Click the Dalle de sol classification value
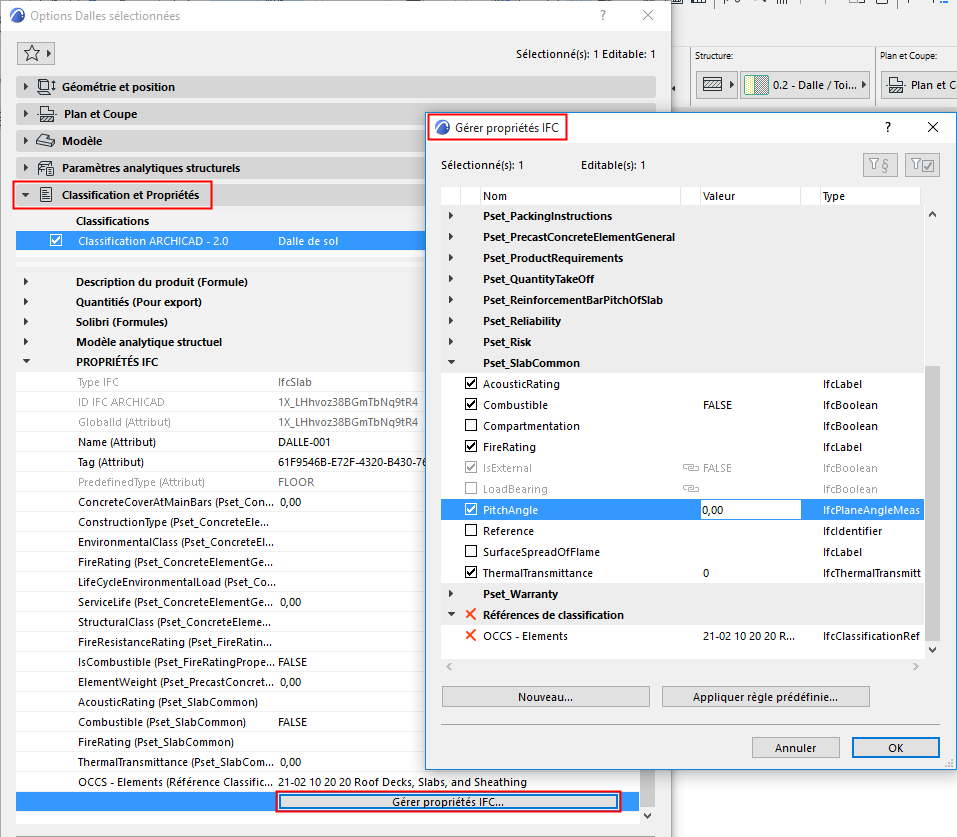The height and width of the screenshot is (837, 957). [308, 241]
